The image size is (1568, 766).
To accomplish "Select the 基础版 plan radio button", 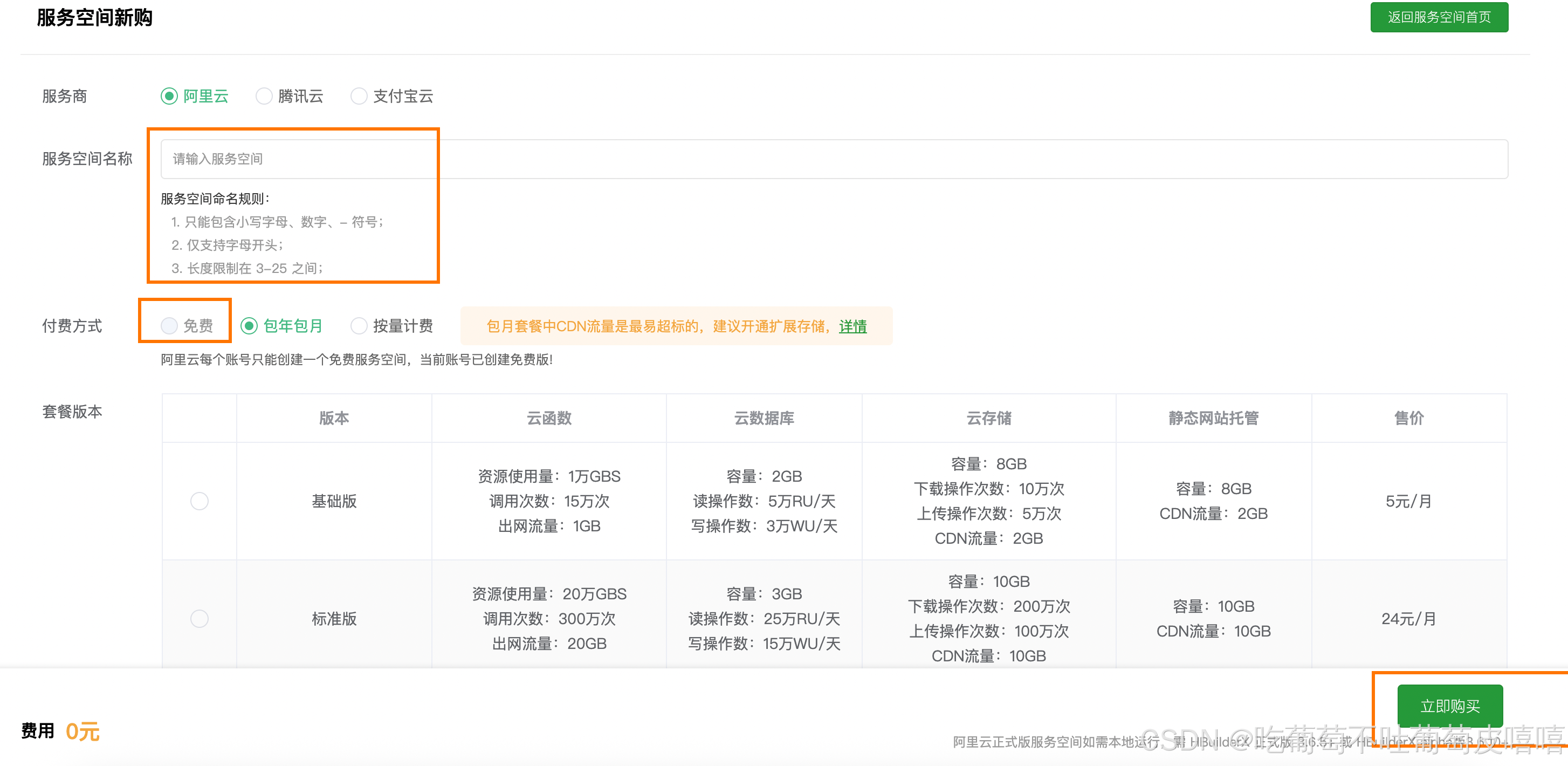I will (199, 501).
